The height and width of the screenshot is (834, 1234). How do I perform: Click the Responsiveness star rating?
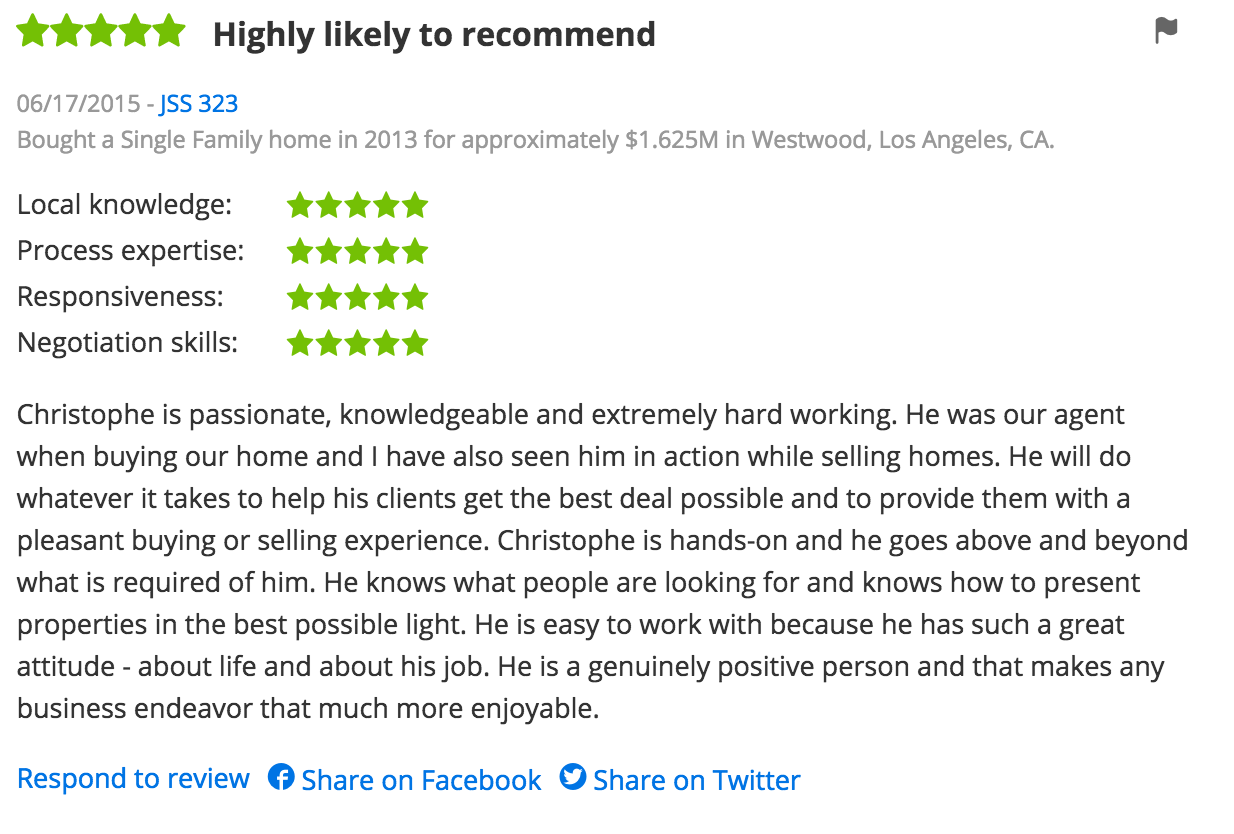click(x=357, y=297)
